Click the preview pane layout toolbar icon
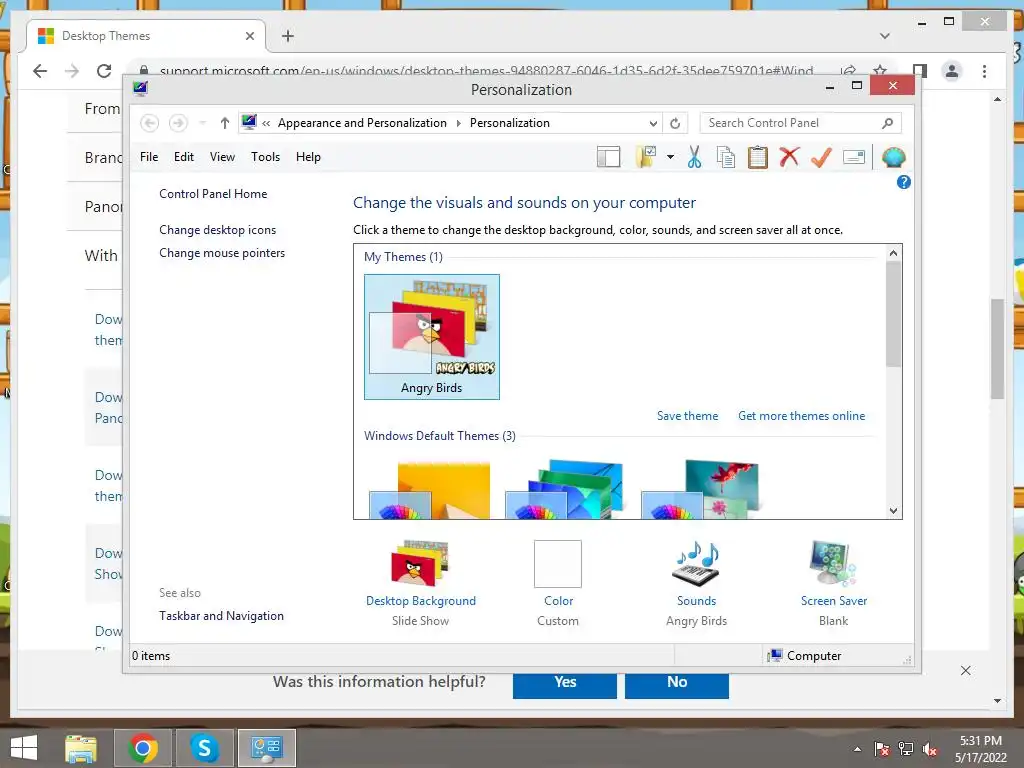Screen dimensions: 1024x768 609,157
